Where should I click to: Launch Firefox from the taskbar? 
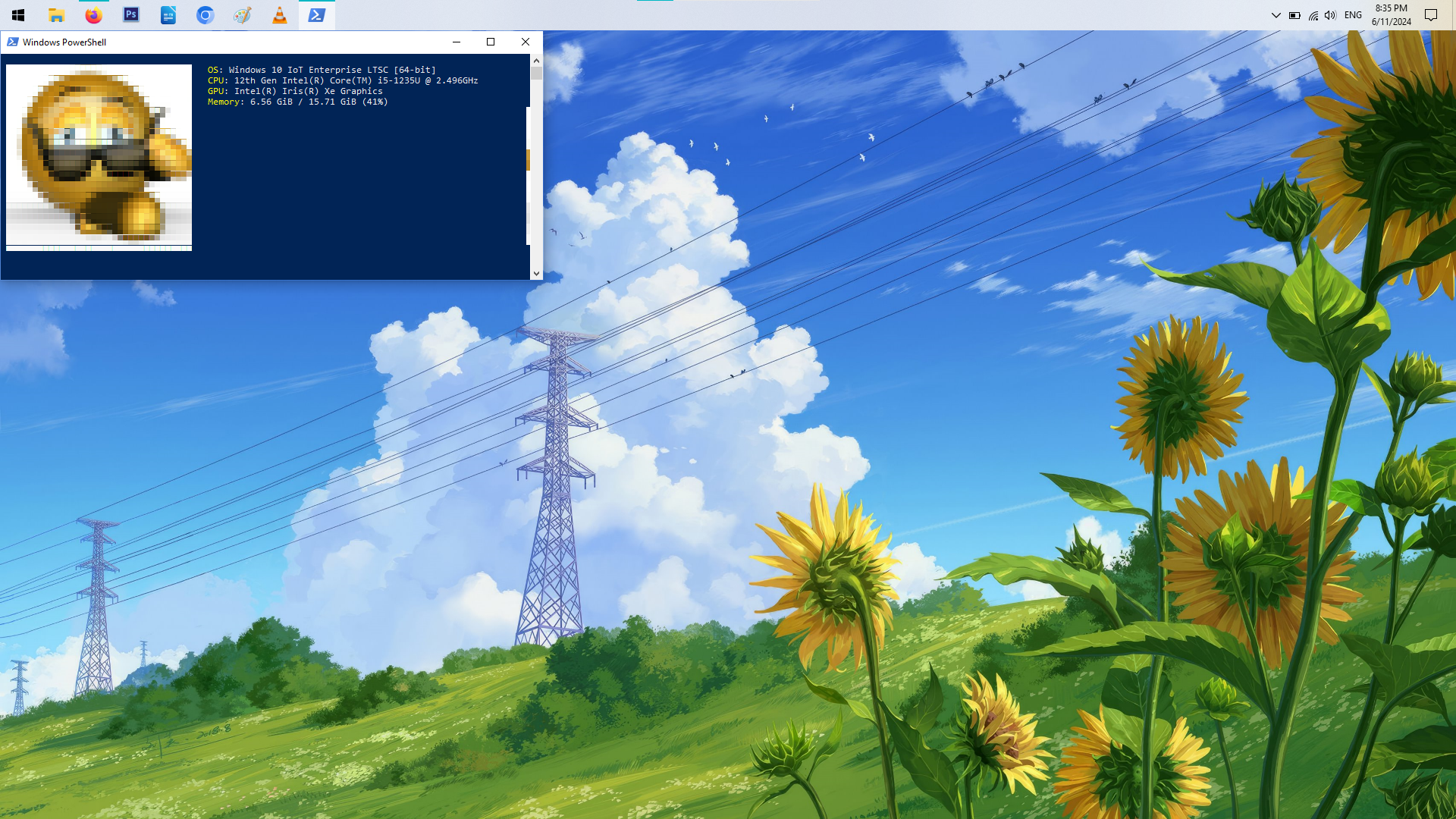click(x=93, y=15)
